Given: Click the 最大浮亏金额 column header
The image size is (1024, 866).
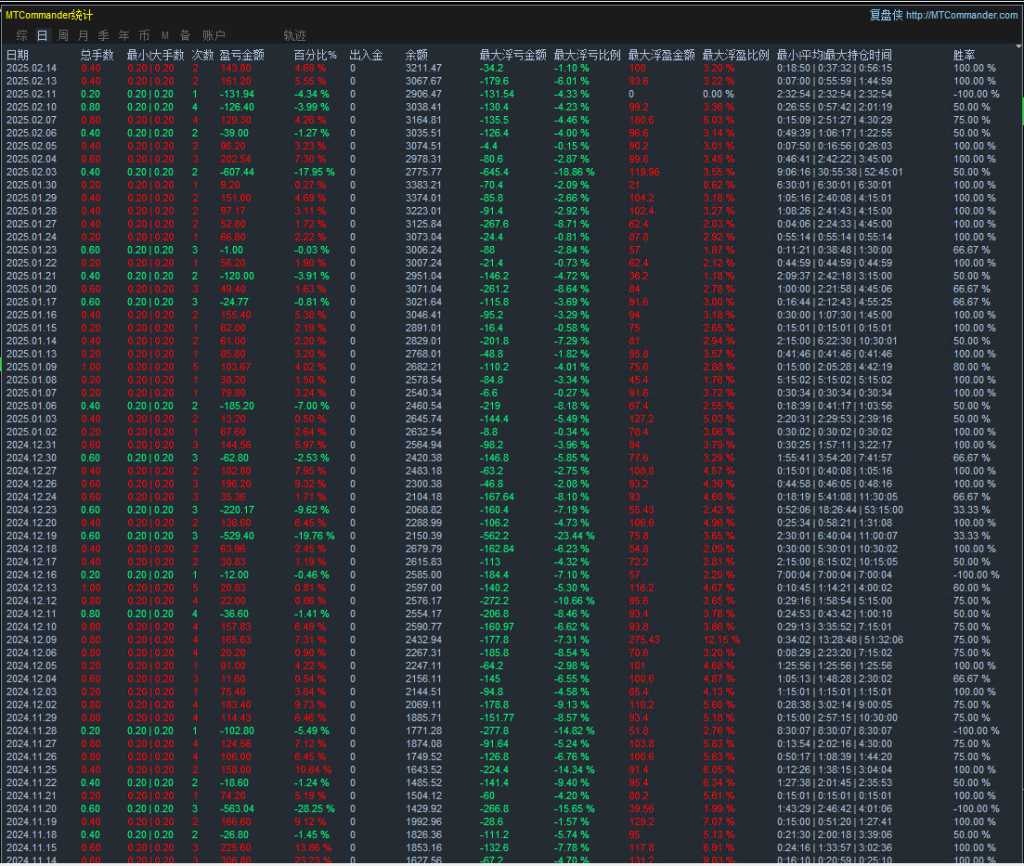Looking at the screenshot, I should pos(512,54).
